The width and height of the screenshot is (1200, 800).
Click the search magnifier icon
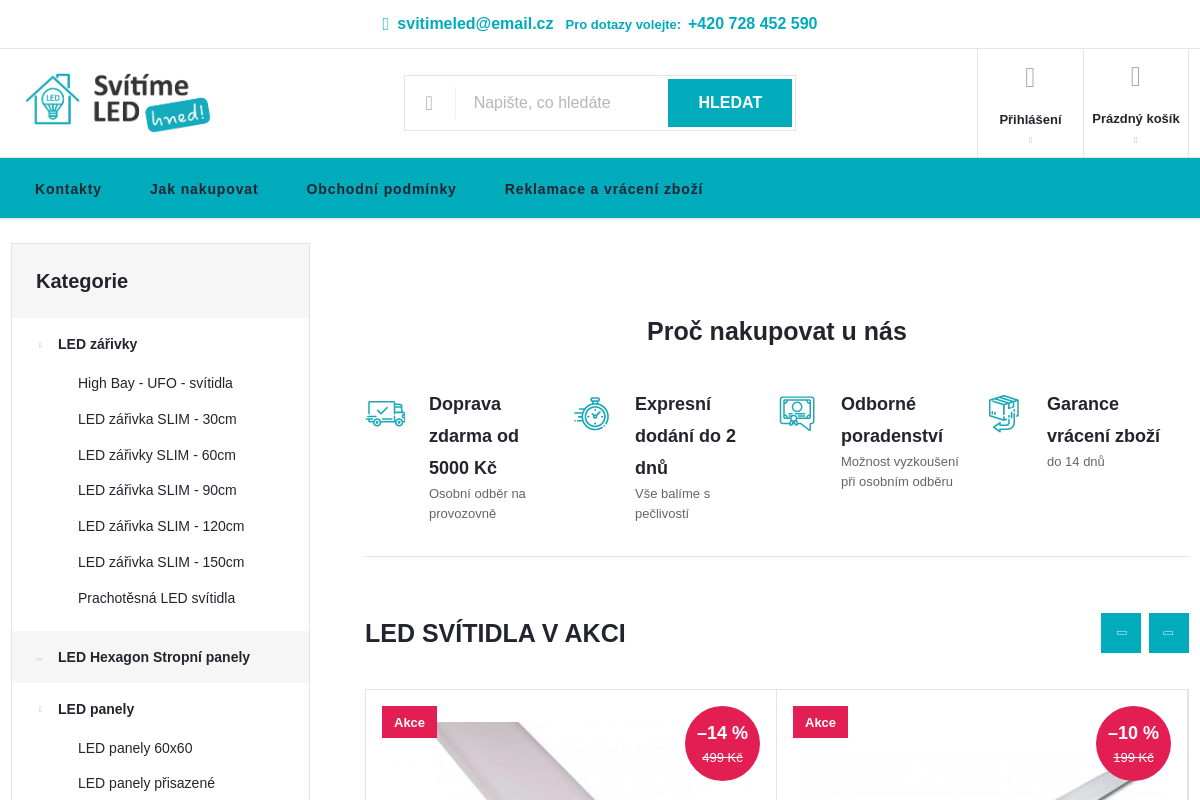coord(430,102)
